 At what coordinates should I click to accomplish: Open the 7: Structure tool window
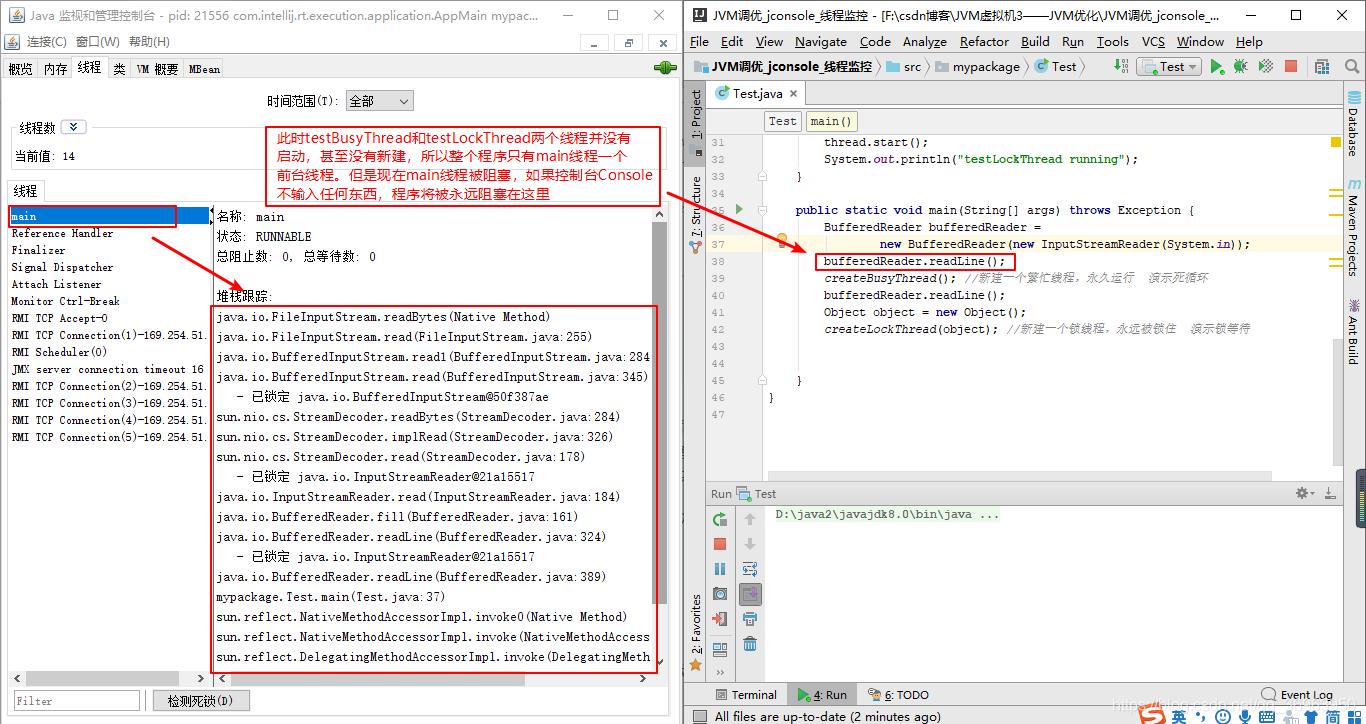(696, 215)
